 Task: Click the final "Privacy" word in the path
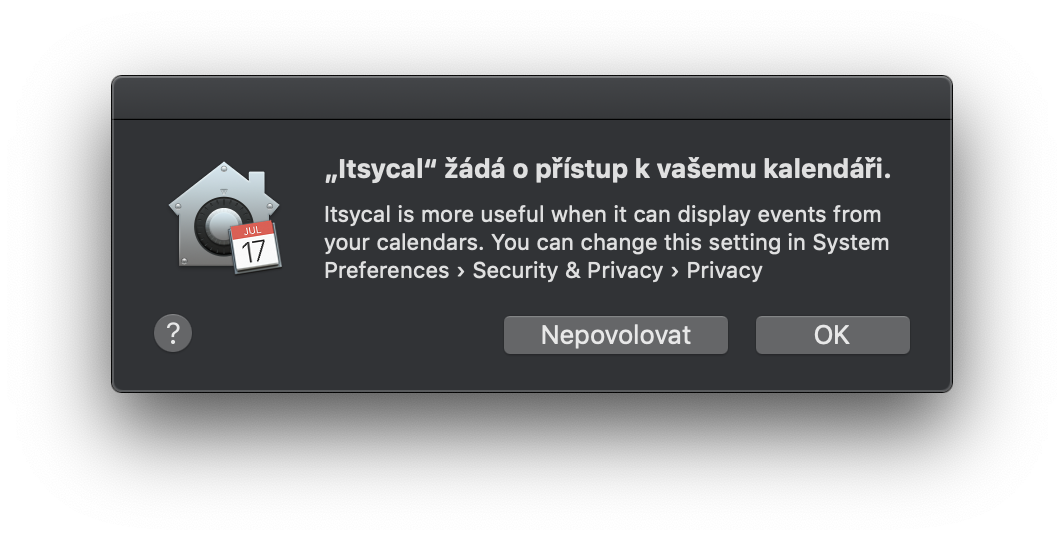click(x=724, y=270)
